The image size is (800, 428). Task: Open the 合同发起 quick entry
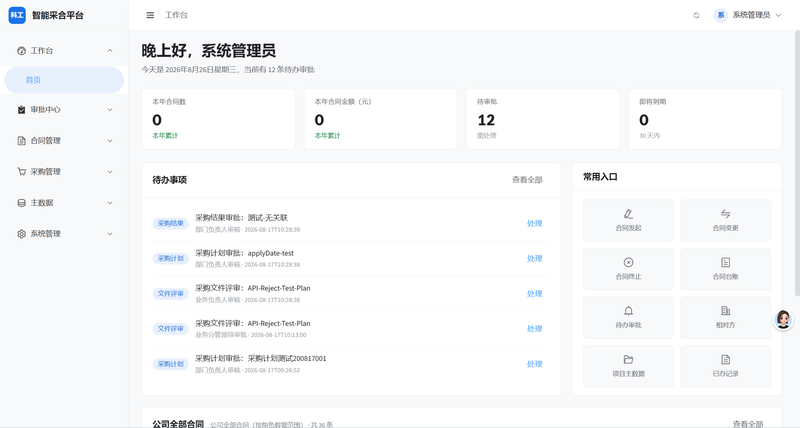628,220
